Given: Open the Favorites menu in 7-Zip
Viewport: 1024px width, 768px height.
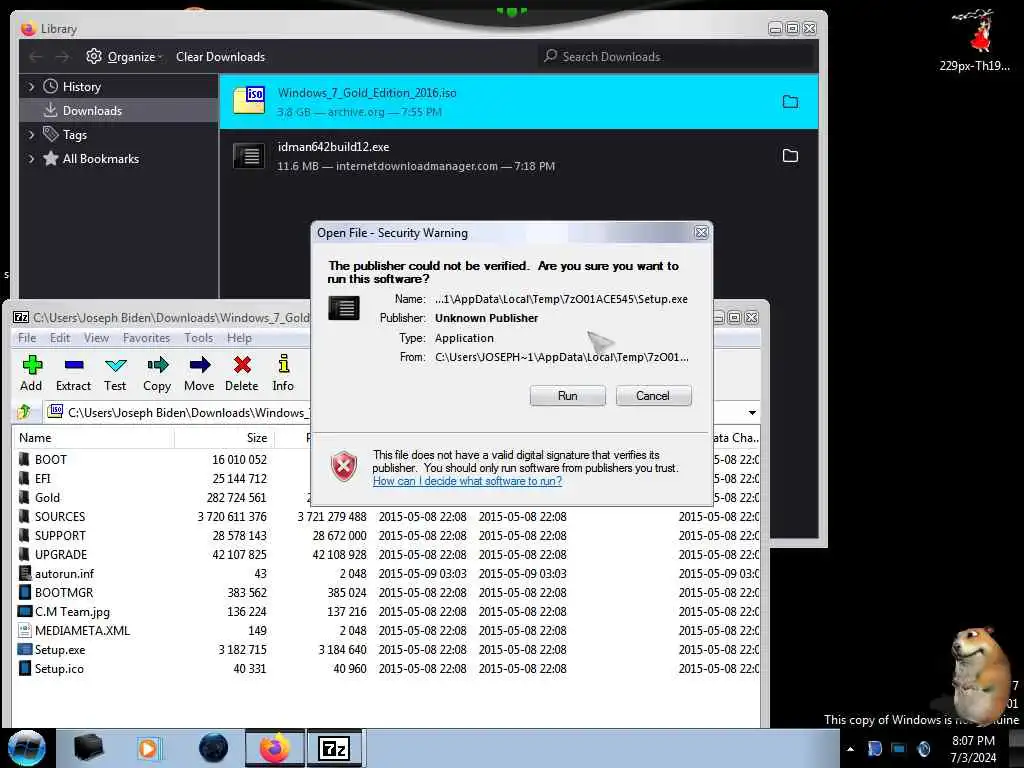Looking at the screenshot, I should click(x=146, y=338).
